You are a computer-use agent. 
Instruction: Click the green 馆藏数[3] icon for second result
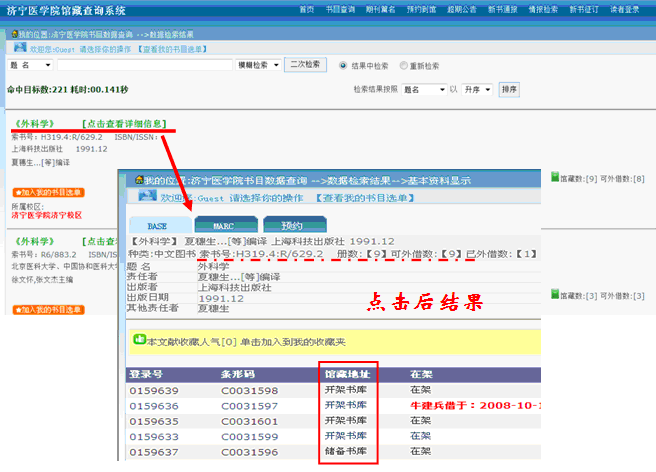tap(555, 295)
